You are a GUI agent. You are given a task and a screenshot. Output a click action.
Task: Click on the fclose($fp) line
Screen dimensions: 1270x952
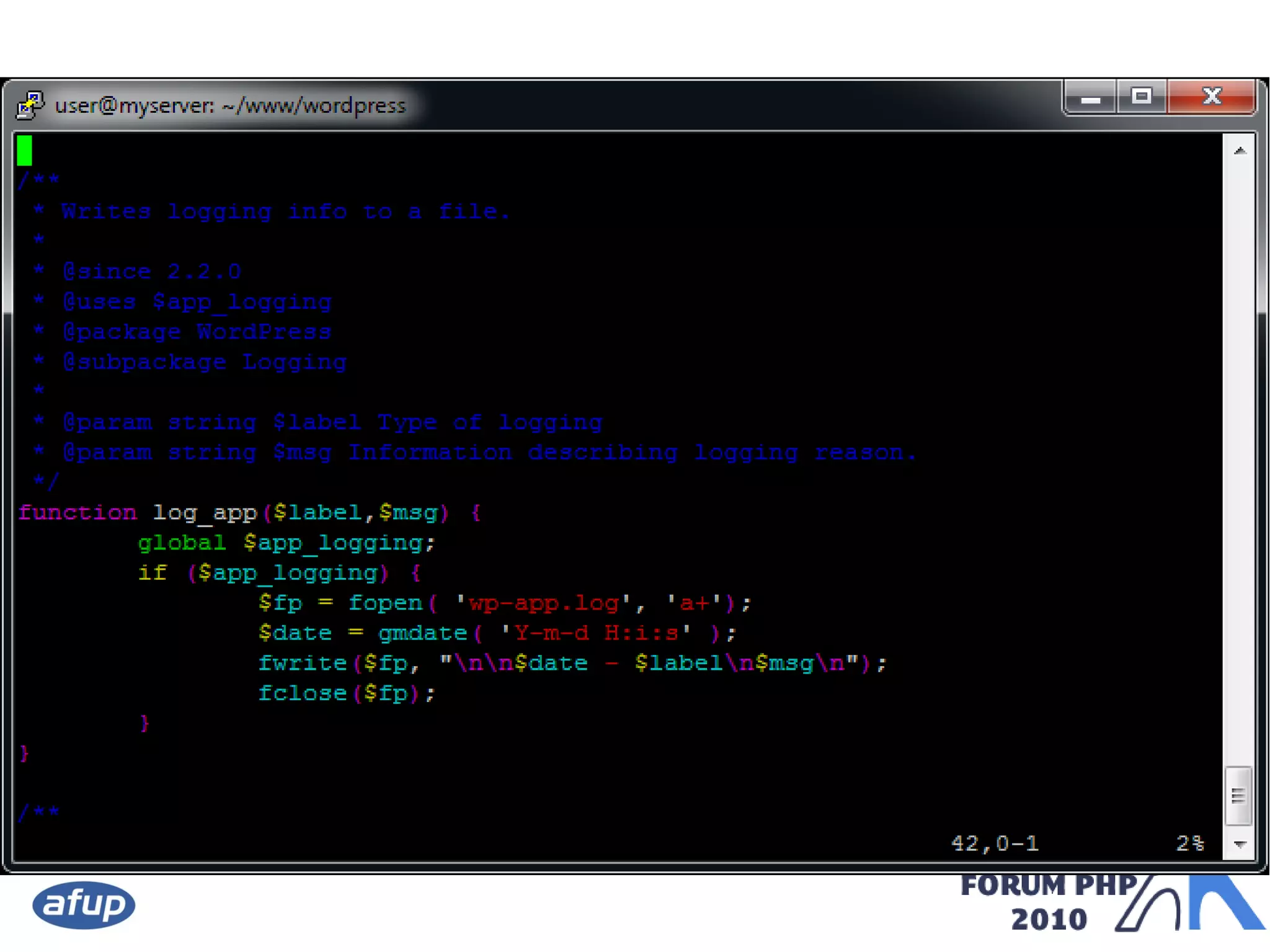click(347, 693)
